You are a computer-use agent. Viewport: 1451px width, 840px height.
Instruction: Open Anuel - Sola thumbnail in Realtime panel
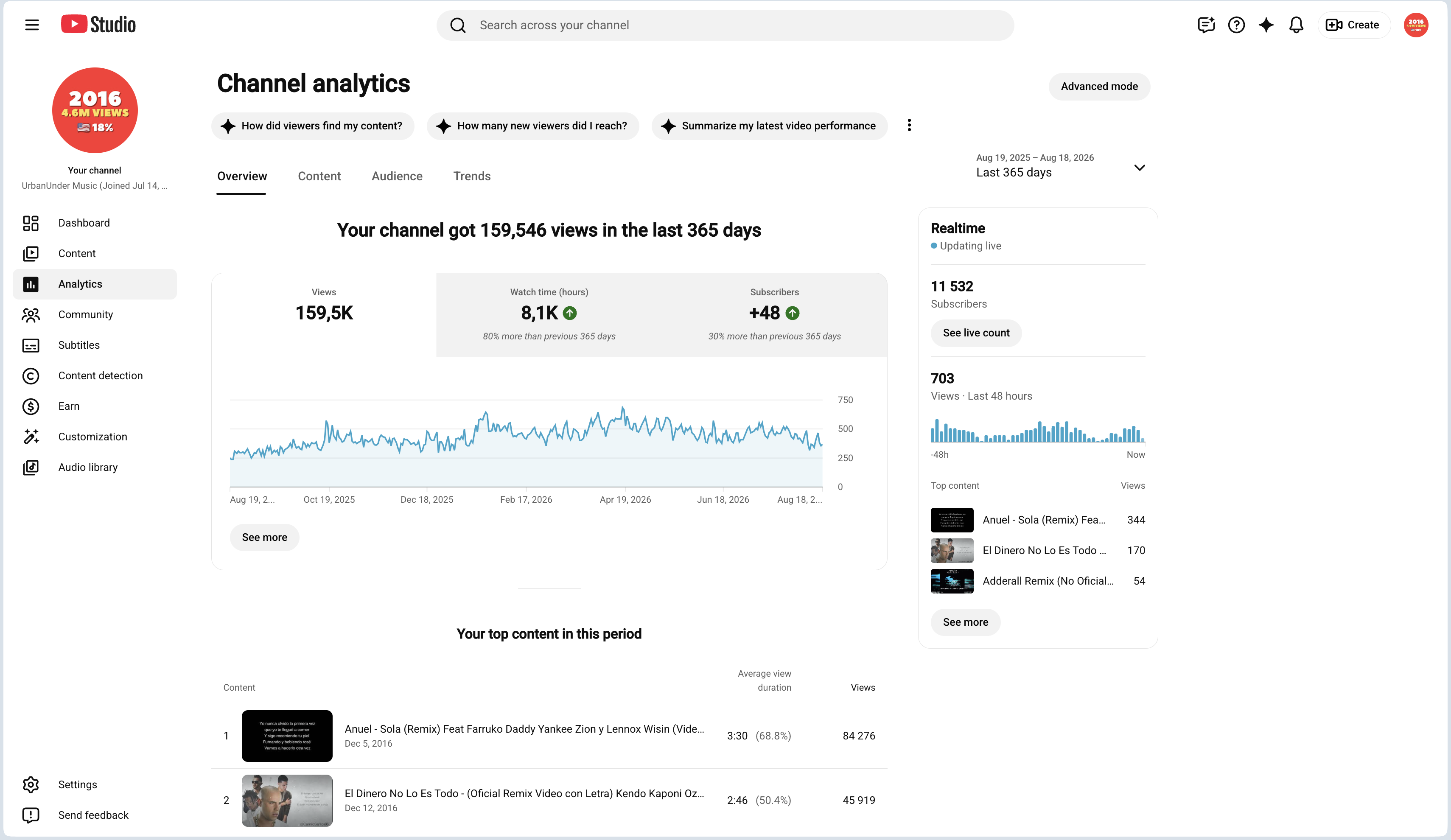pyautogui.click(x=952, y=520)
